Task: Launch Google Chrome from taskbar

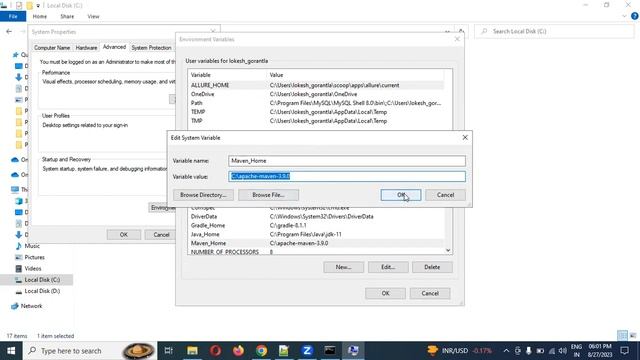Action: click(x=261, y=351)
